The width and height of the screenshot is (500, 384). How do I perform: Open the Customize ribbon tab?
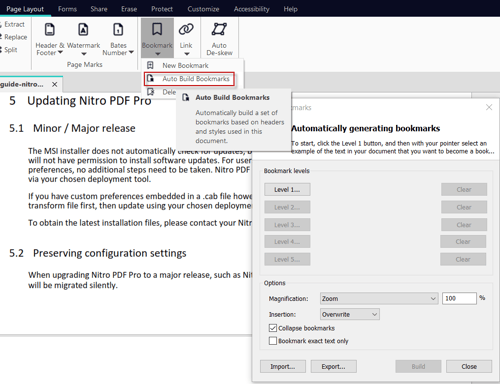pyautogui.click(x=203, y=9)
